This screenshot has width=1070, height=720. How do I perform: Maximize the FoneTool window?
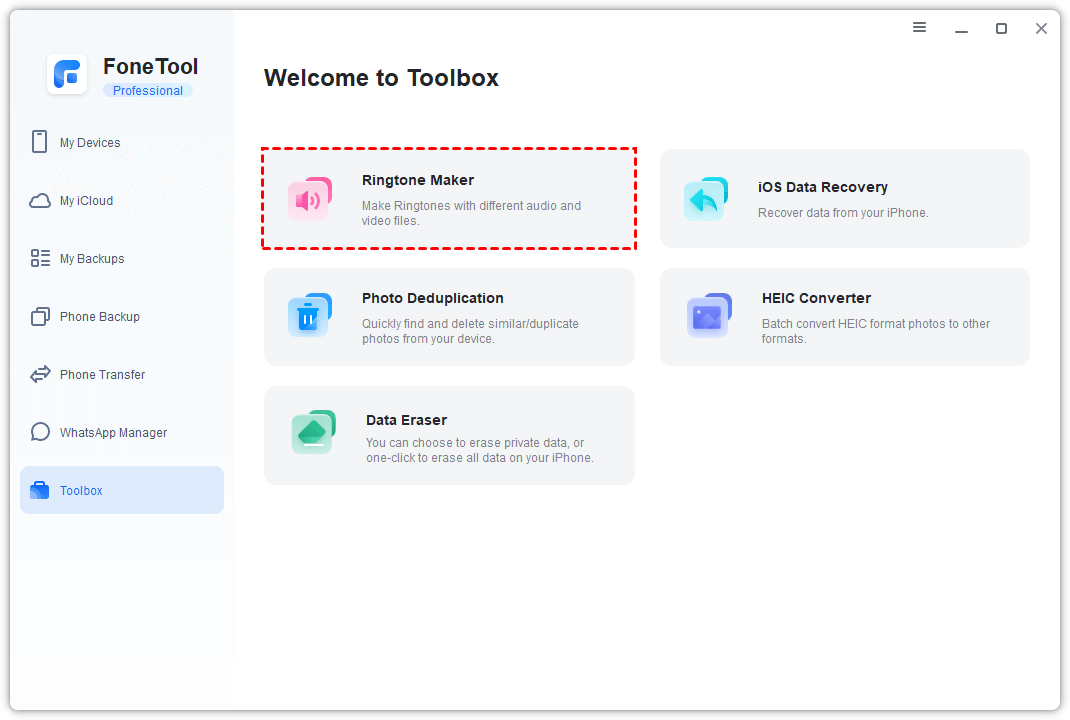[1001, 28]
